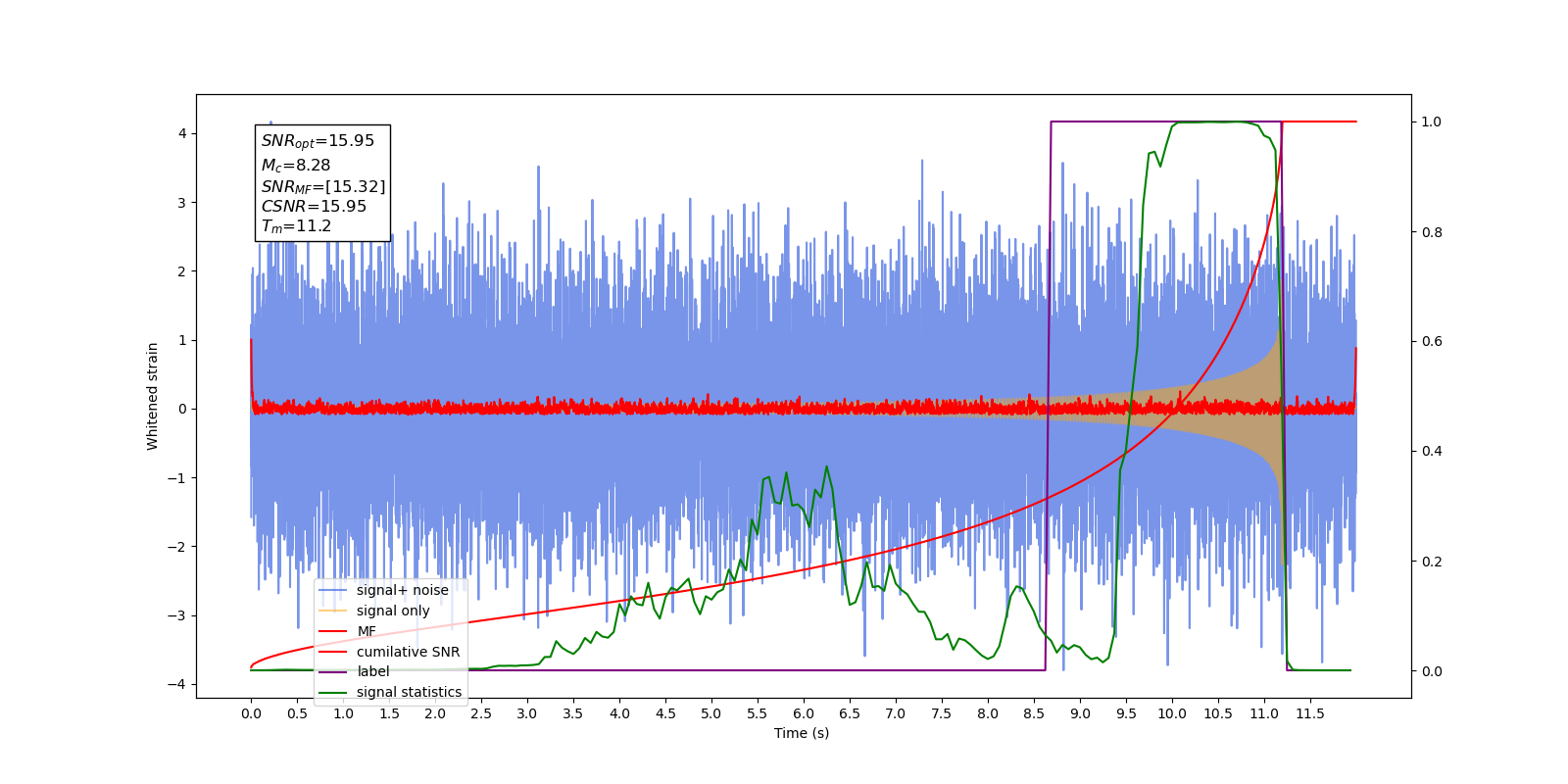Click the 8.0 tick on time axis
The height and width of the screenshot is (784, 1568).
988,713
